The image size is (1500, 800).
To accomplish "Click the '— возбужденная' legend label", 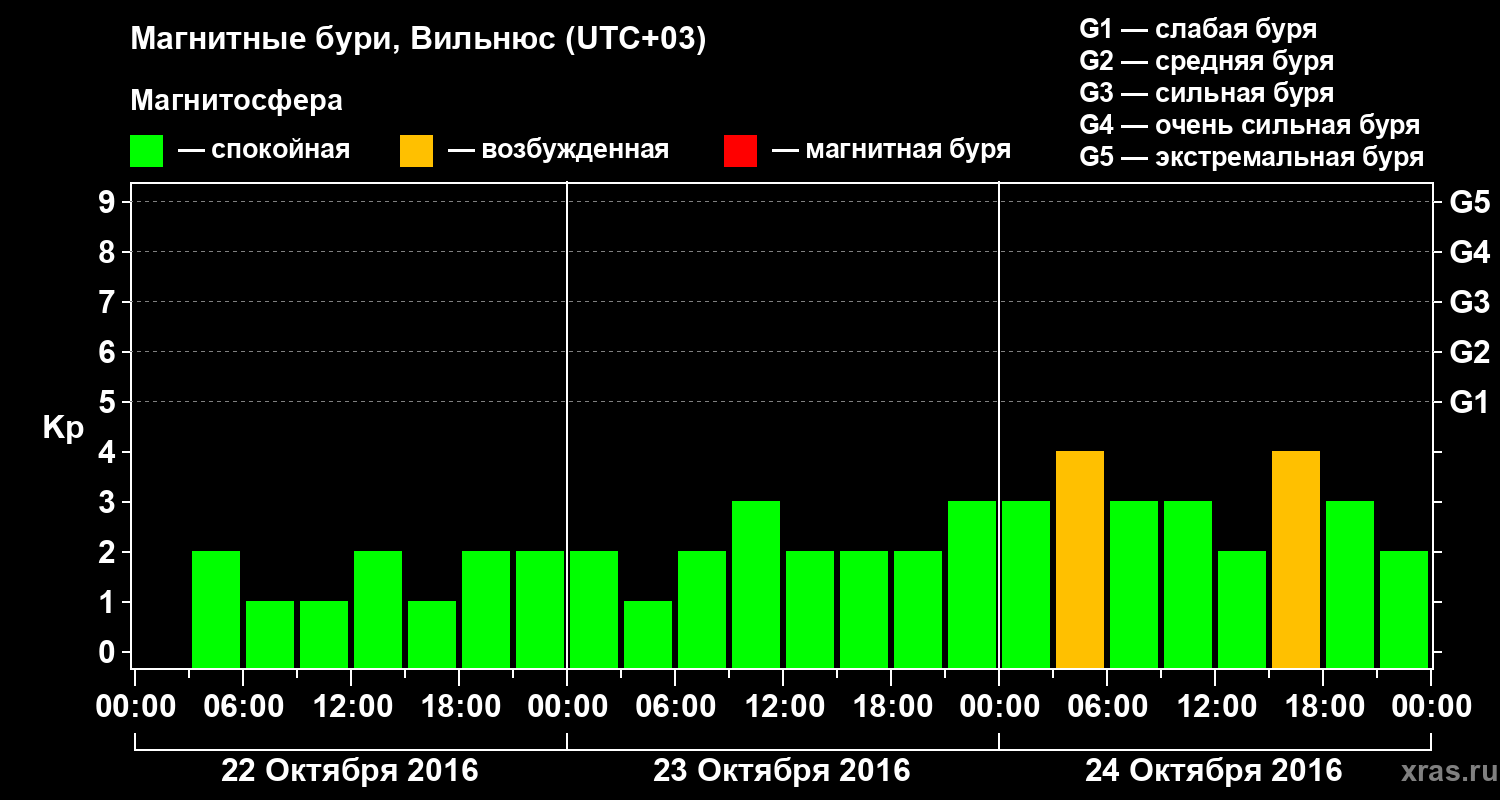I will (x=558, y=151).
